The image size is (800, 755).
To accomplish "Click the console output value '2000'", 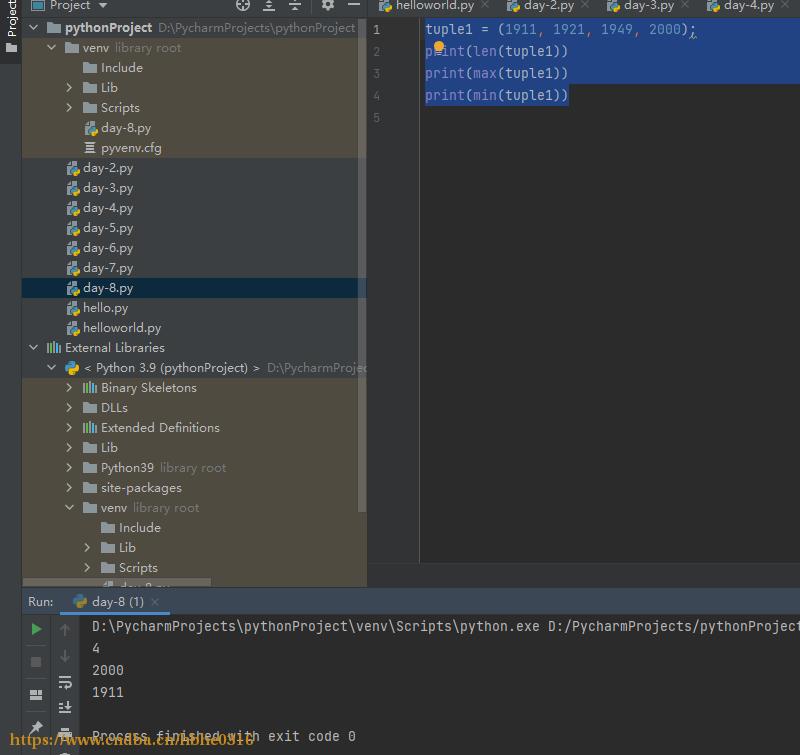I will (108, 670).
